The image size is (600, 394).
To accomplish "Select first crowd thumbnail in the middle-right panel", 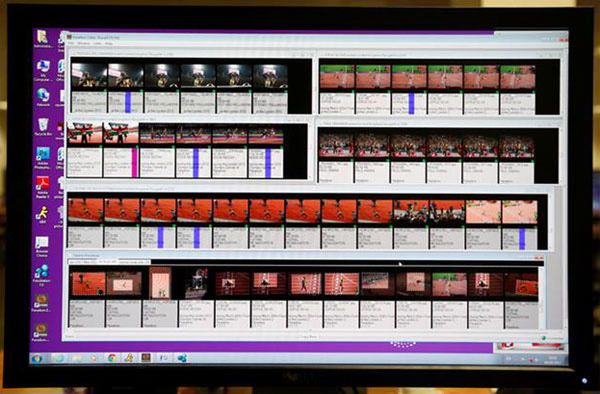I will tap(336, 145).
